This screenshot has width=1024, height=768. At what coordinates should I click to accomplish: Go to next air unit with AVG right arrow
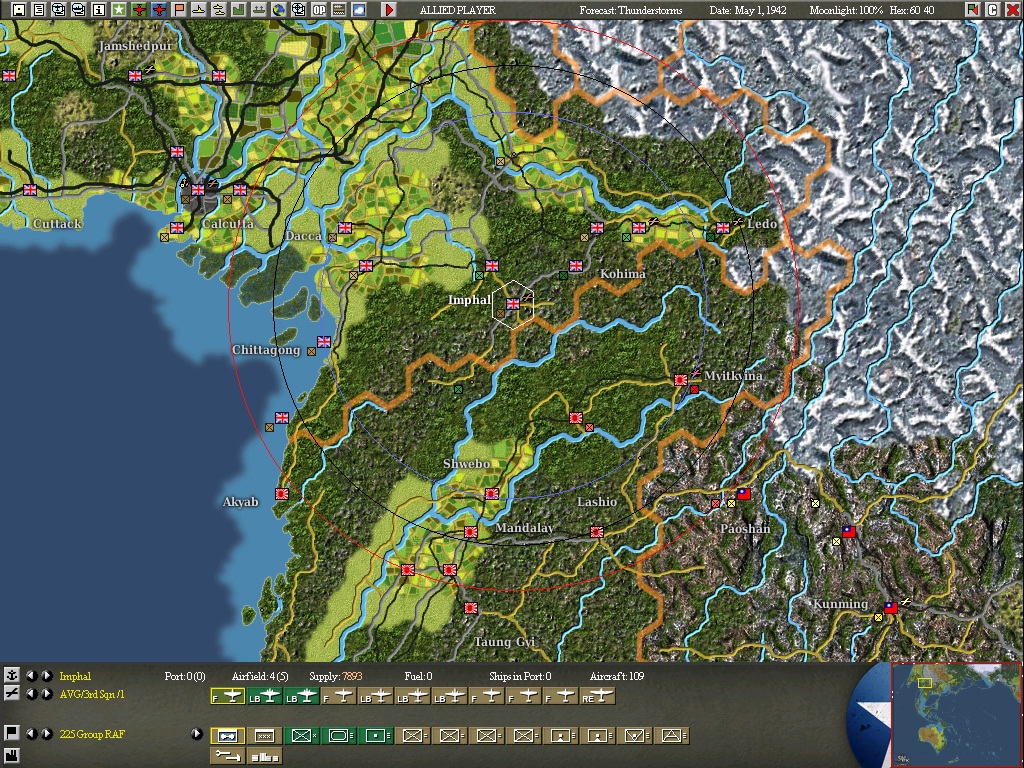(x=46, y=694)
